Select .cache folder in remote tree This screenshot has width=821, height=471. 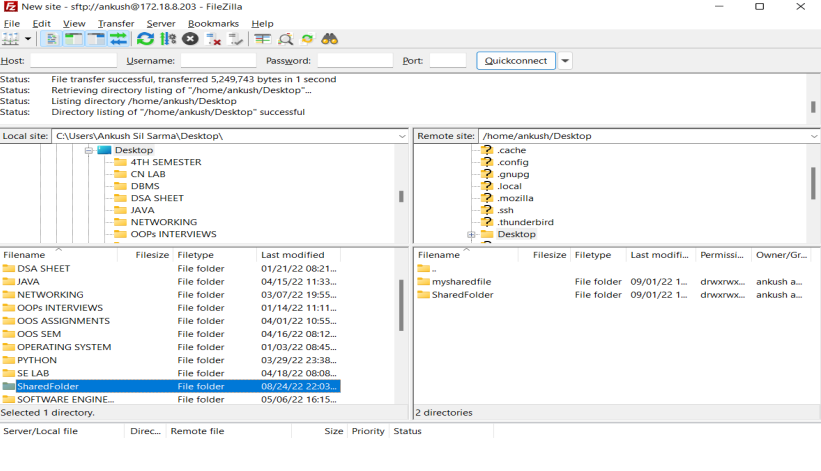[511, 150]
